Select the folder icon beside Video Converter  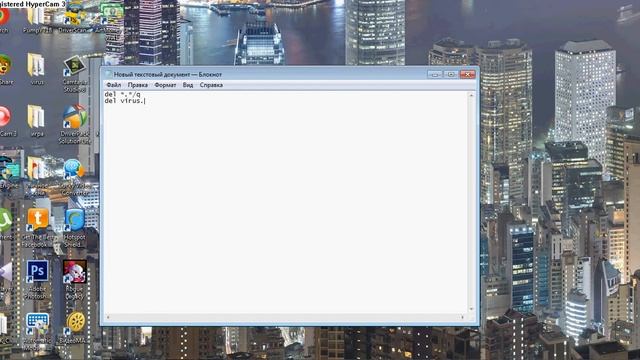point(36,177)
